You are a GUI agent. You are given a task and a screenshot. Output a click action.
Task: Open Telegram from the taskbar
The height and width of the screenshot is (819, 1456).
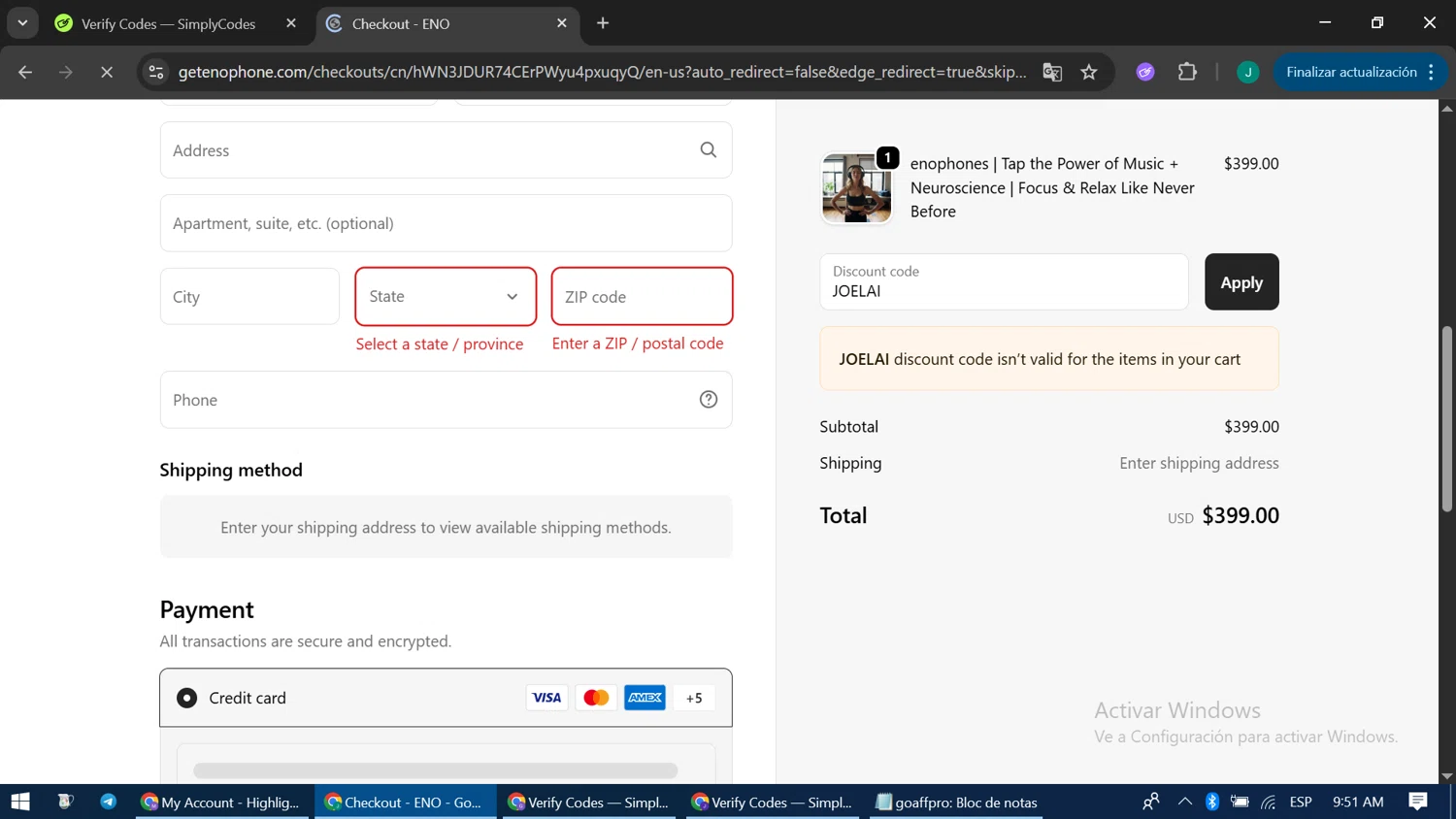108,802
